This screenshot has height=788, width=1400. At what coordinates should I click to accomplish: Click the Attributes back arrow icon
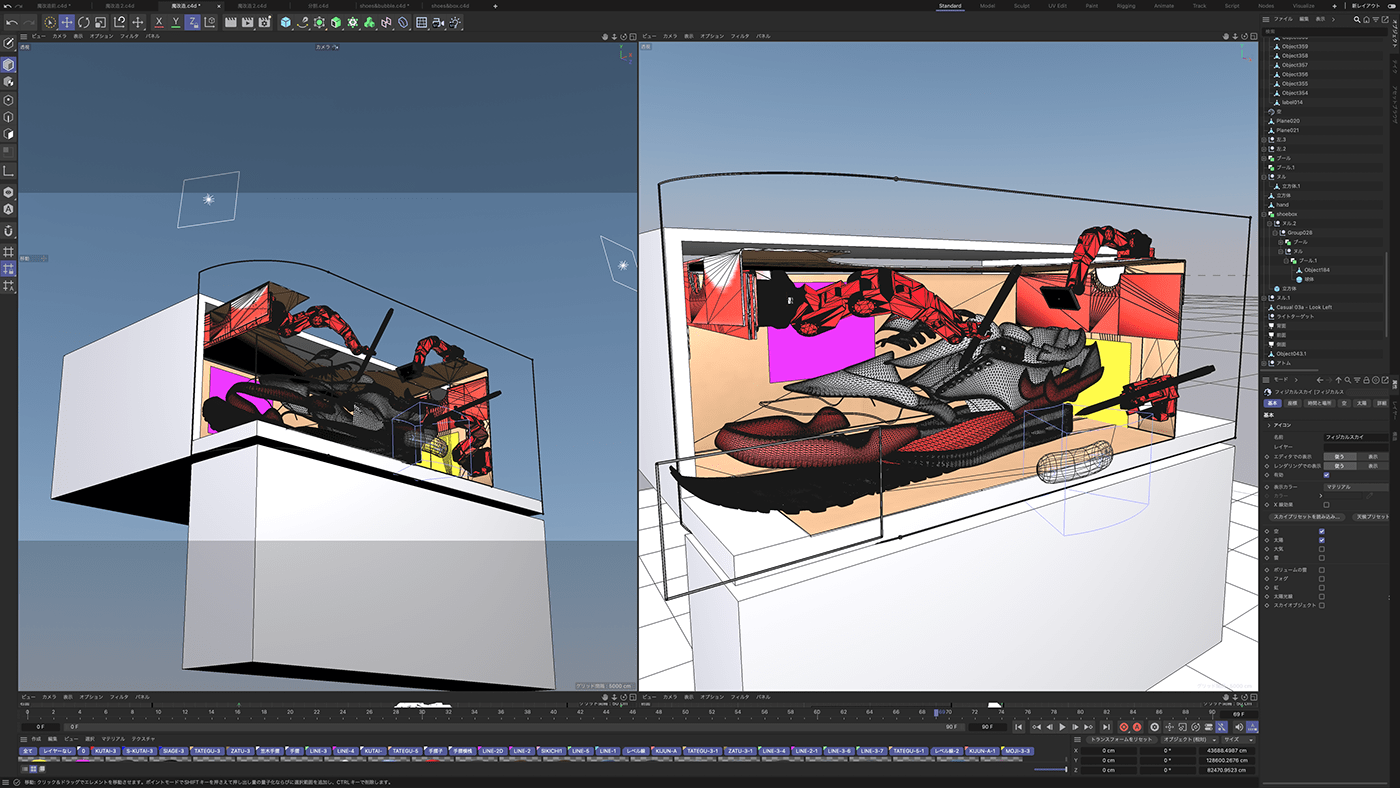click(x=1320, y=380)
